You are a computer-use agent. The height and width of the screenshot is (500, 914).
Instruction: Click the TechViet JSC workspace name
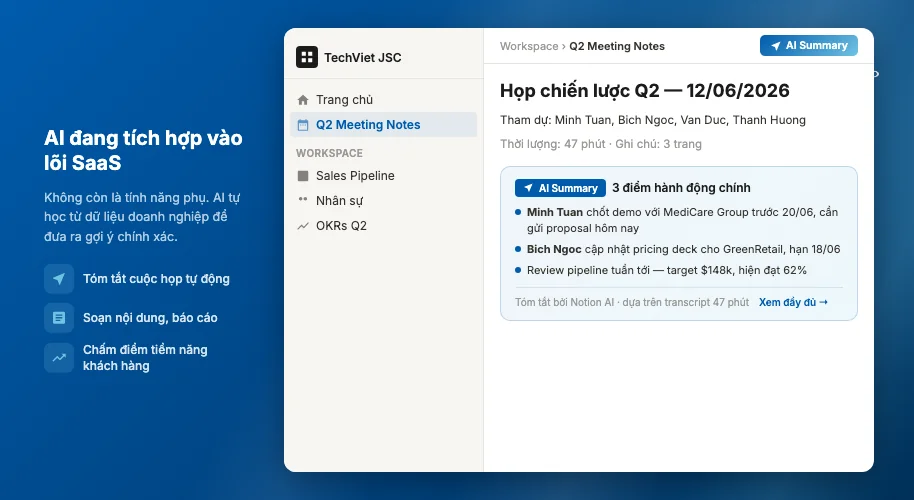(x=363, y=58)
